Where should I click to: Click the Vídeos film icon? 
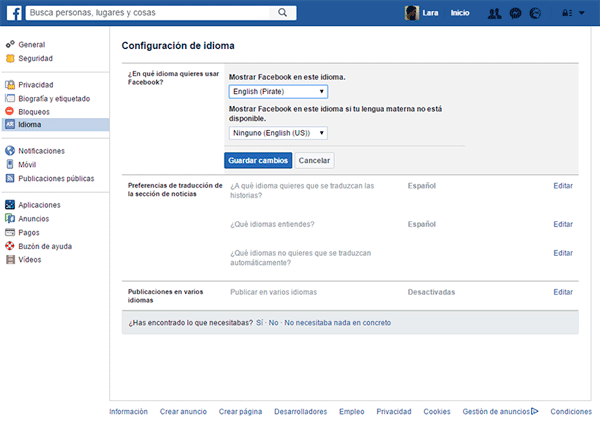[10, 259]
